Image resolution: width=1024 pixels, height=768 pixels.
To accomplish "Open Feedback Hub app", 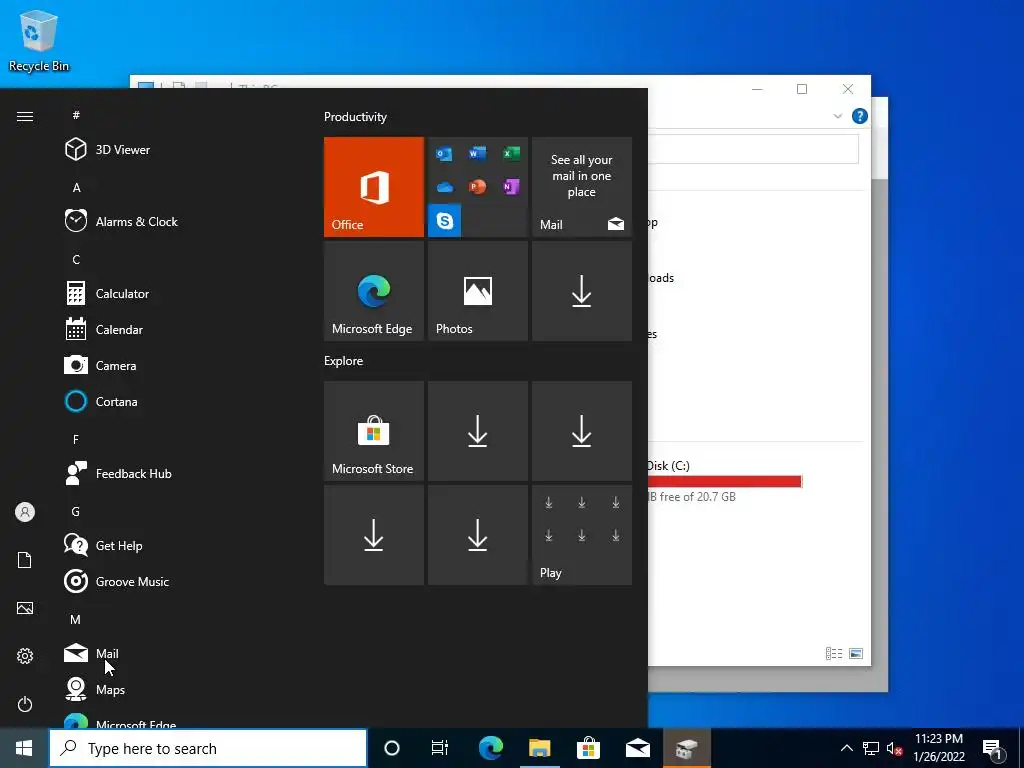I will coord(118,473).
